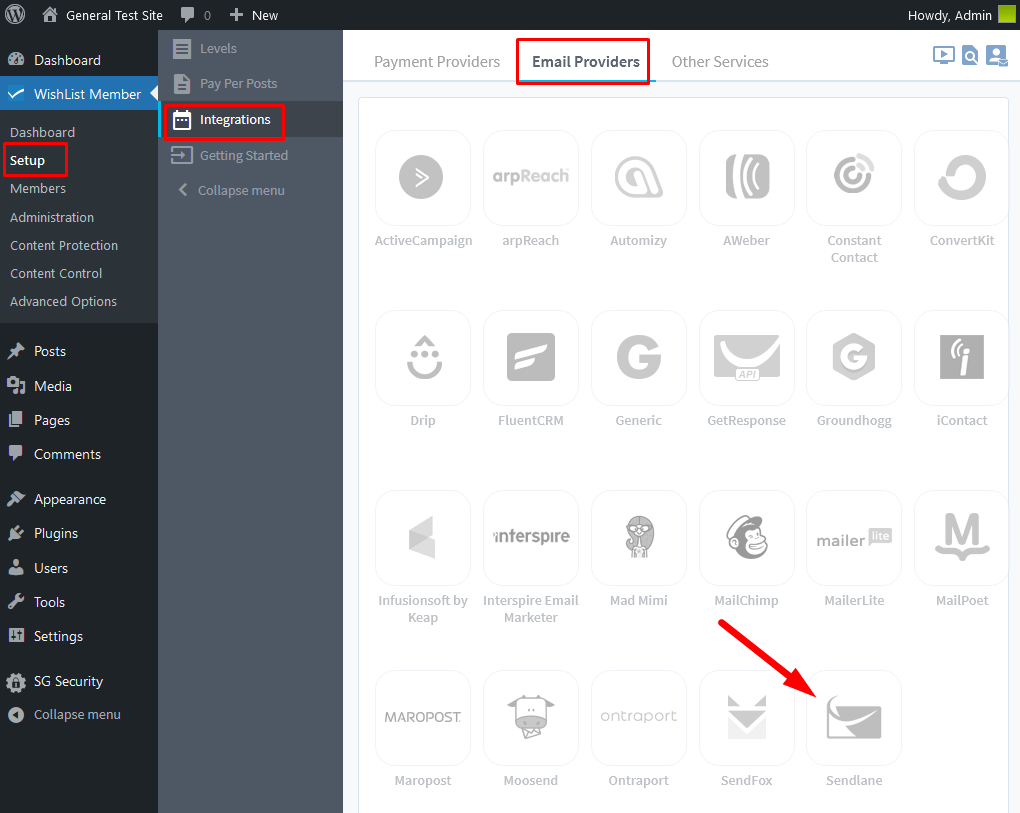Viewport: 1020px width, 813px height.
Task: Open the WordPress Dashboard menu
Action: coord(79,60)
